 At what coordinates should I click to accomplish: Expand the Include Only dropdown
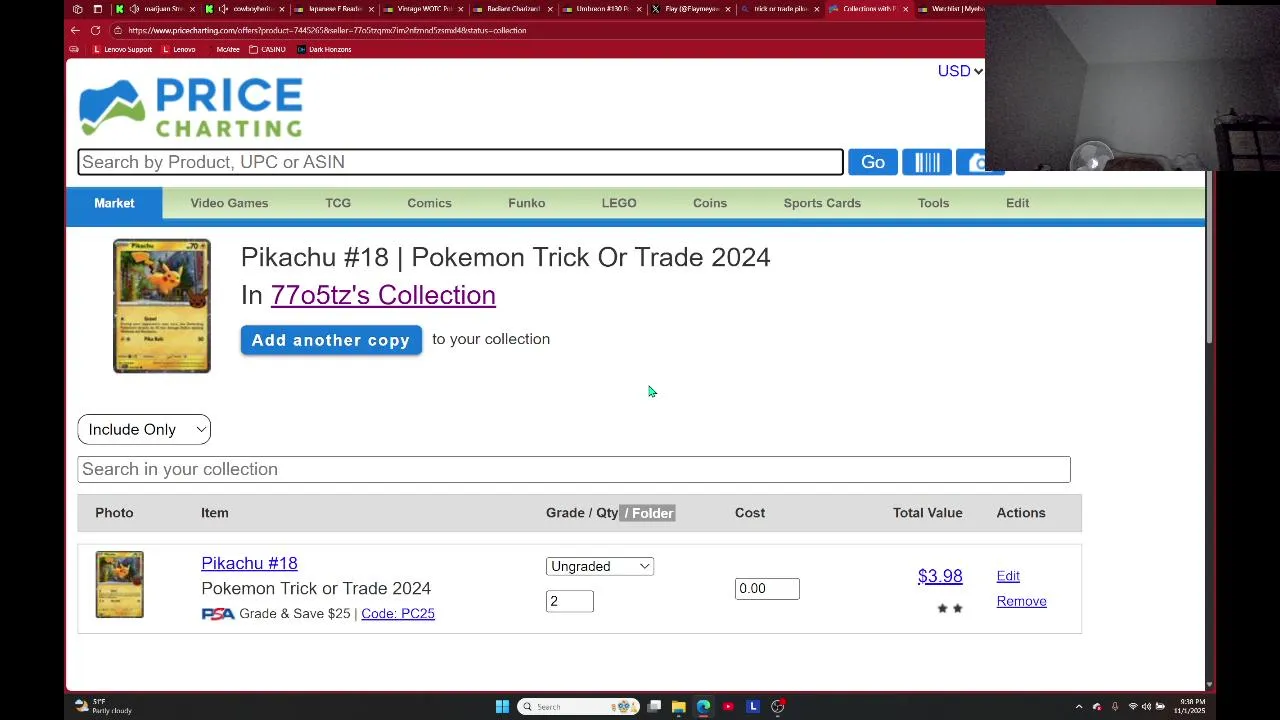[x=144, y=429]
